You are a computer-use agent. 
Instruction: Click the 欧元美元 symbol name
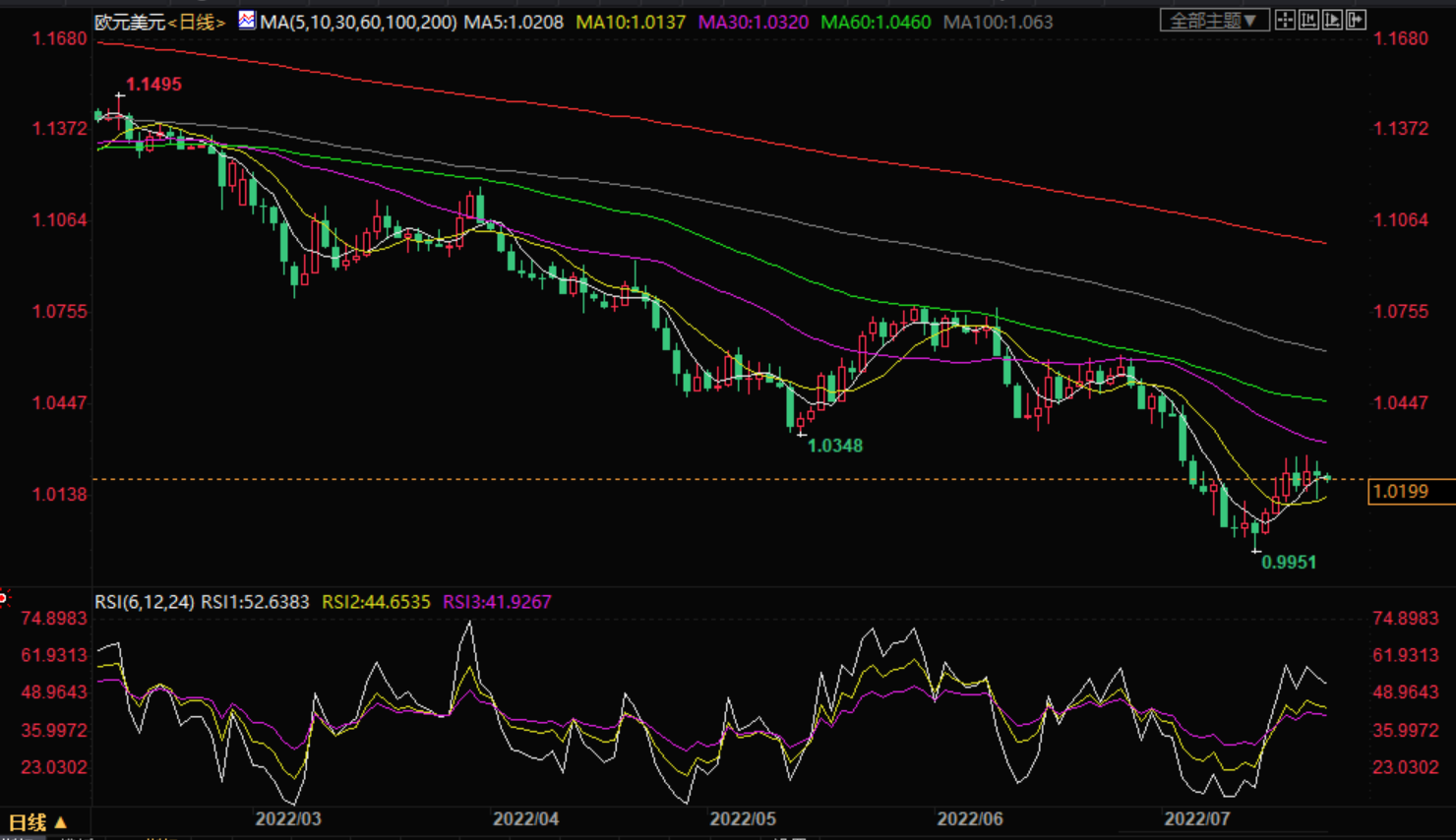click(x=130, y=22)
